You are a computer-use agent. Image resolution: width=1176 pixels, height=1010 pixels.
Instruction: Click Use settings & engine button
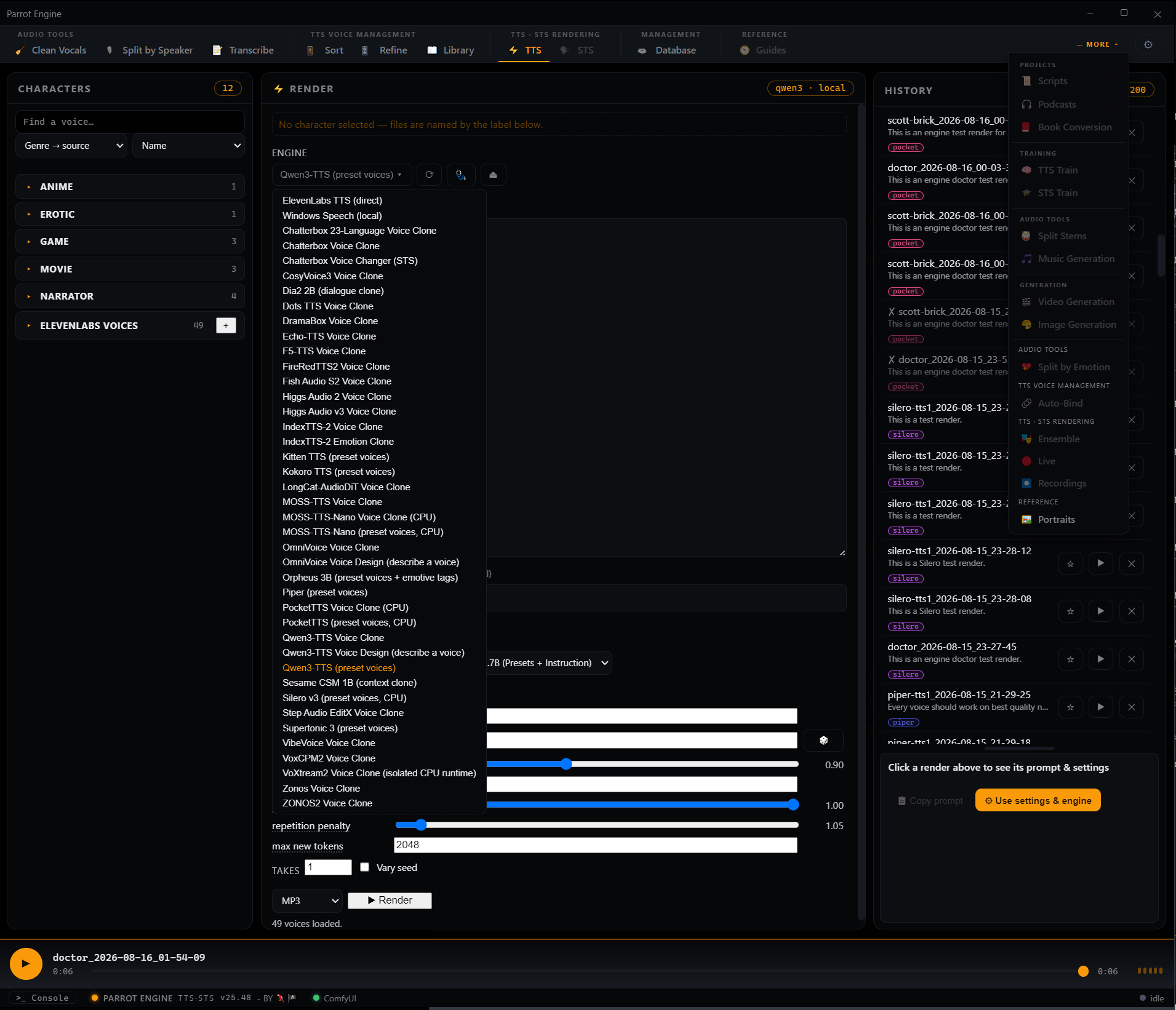coord(1038,800)
